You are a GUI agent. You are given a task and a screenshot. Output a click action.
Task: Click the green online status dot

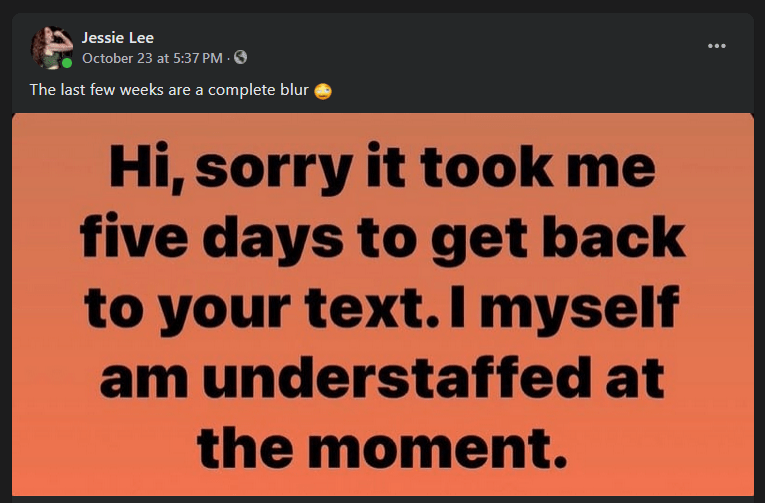(67, 63)
